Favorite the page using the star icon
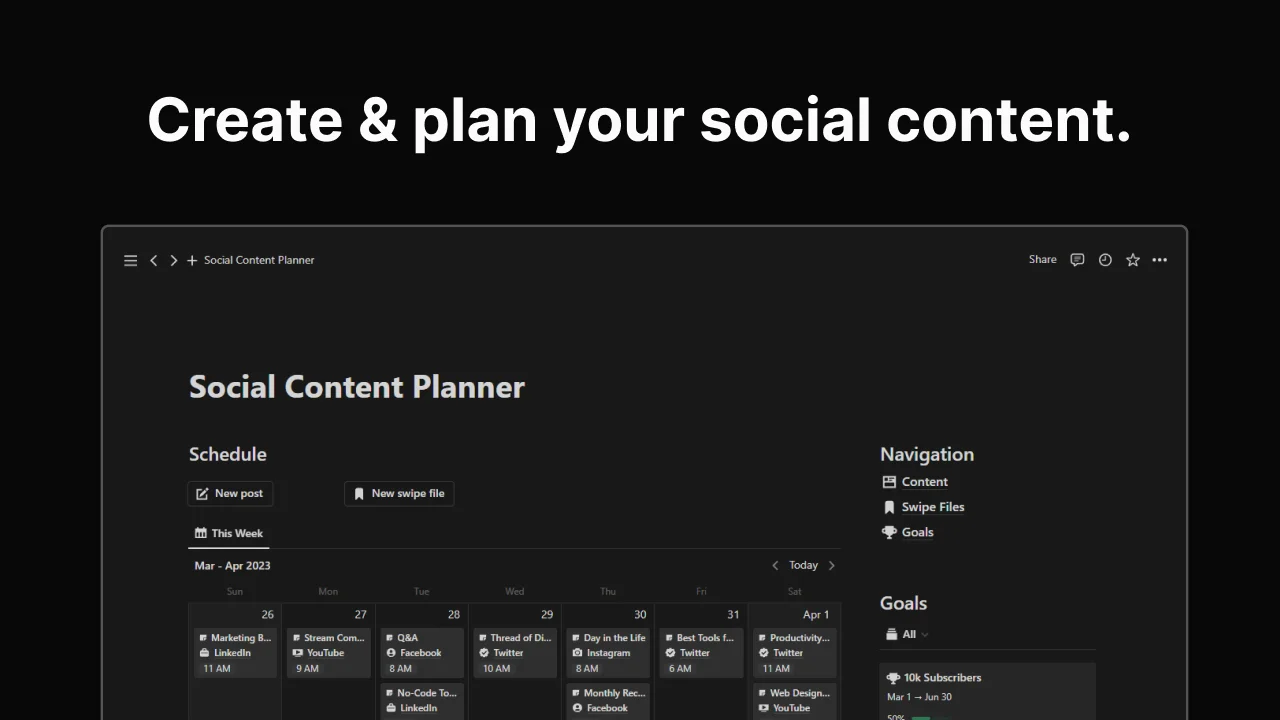The width and height of the screenshot is (1280, 720). pyautogui.click(x=1132, y=259)
